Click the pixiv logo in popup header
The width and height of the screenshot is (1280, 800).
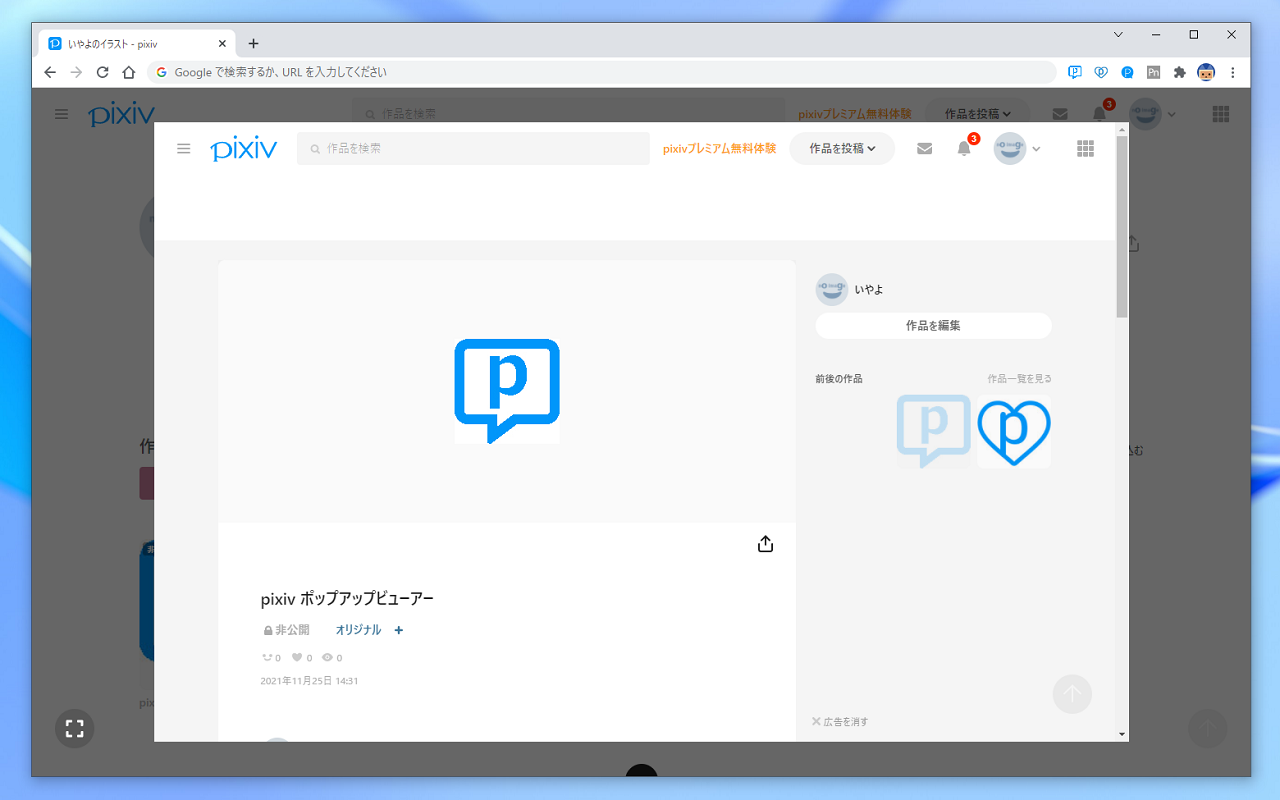(x=244, y=149)
